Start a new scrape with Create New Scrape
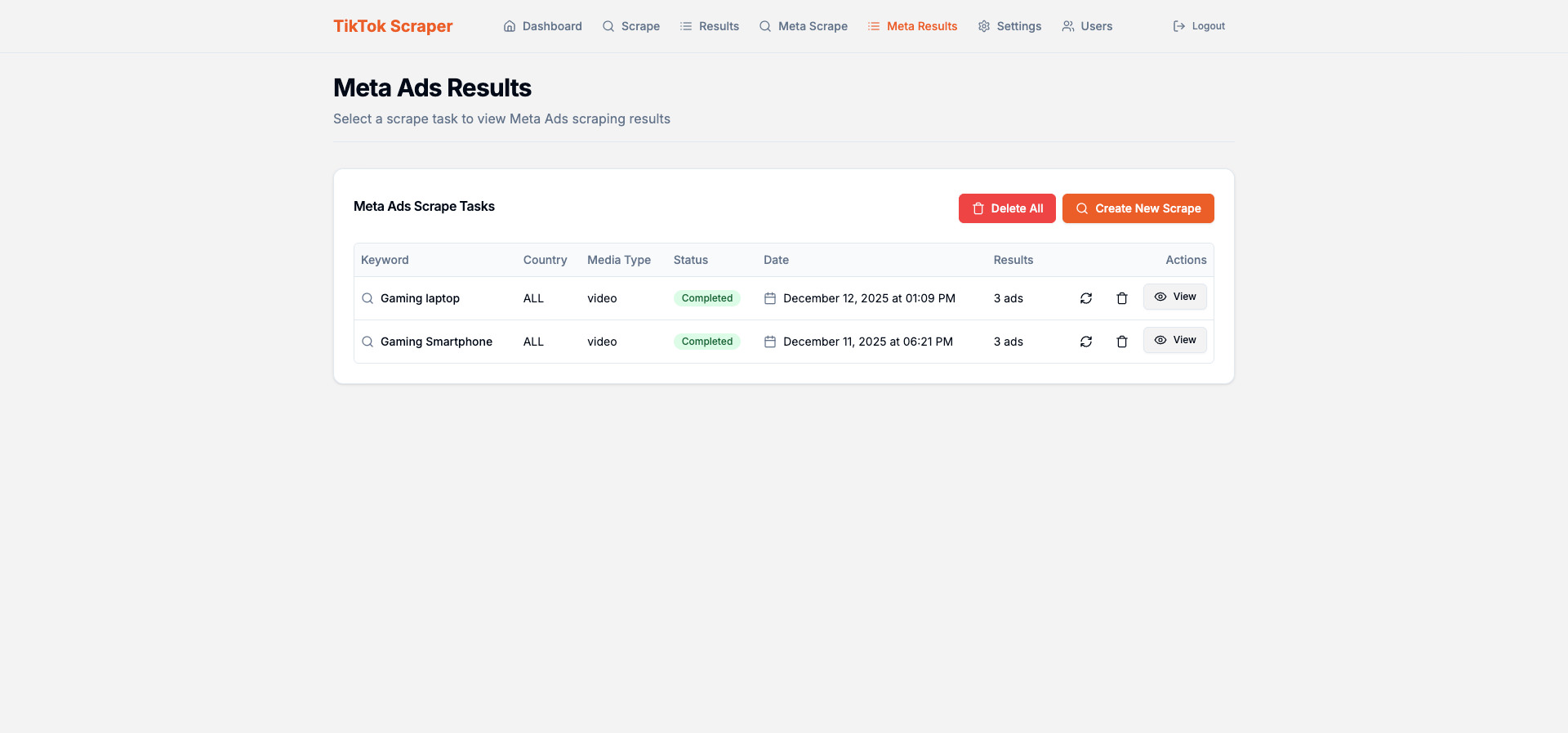1568x733 pixels. [1138, 208]
